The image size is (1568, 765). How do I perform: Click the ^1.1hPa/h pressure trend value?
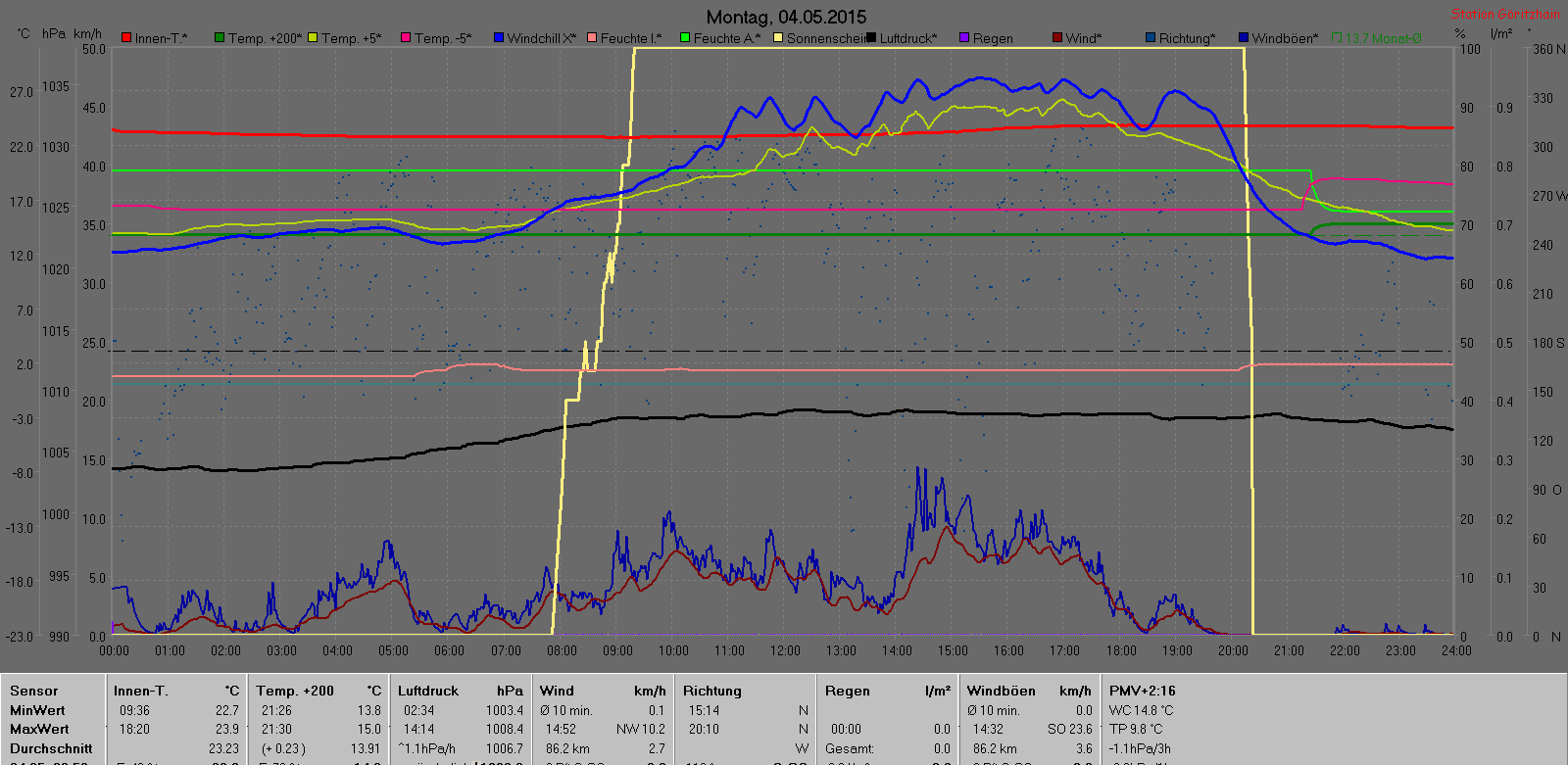tap(426, 748)
